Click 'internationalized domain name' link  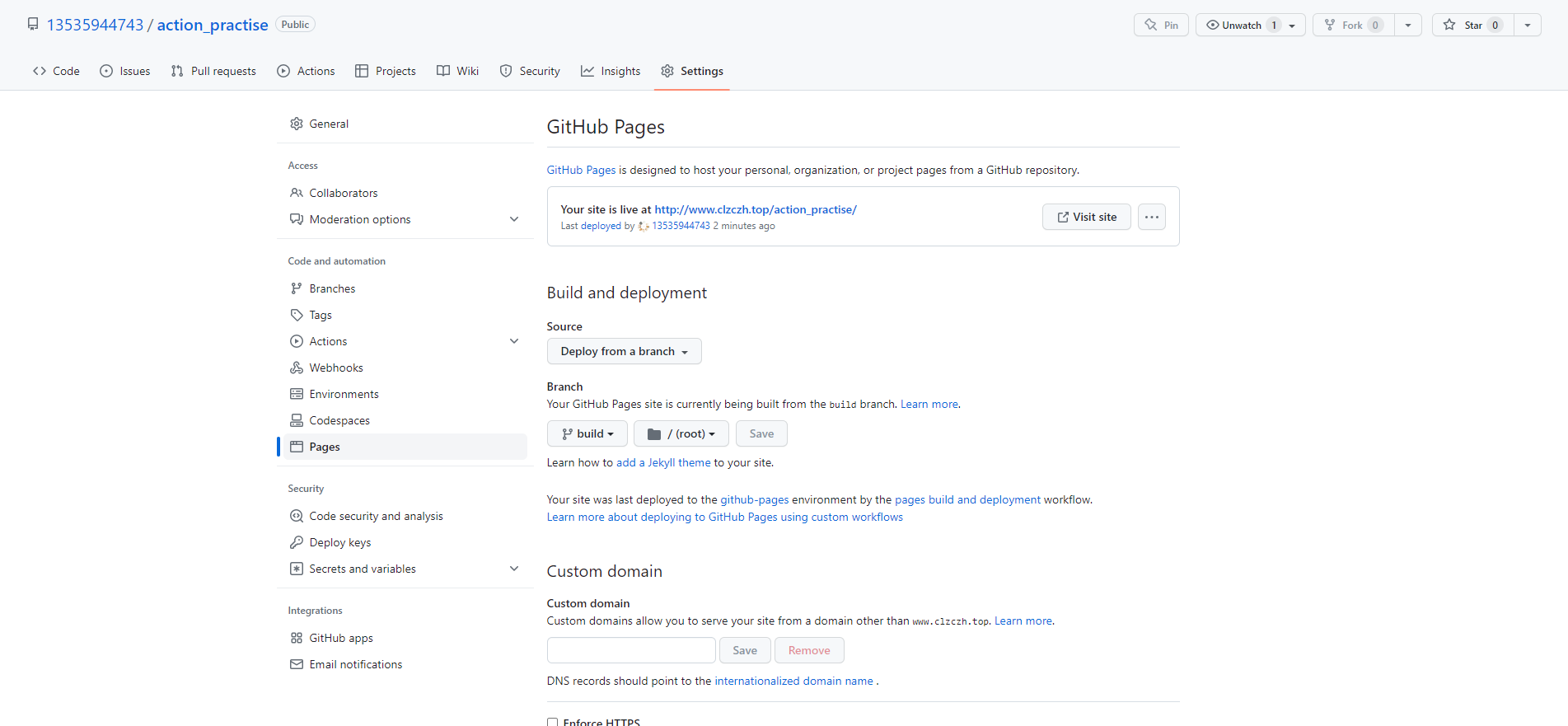click(793, 681)
